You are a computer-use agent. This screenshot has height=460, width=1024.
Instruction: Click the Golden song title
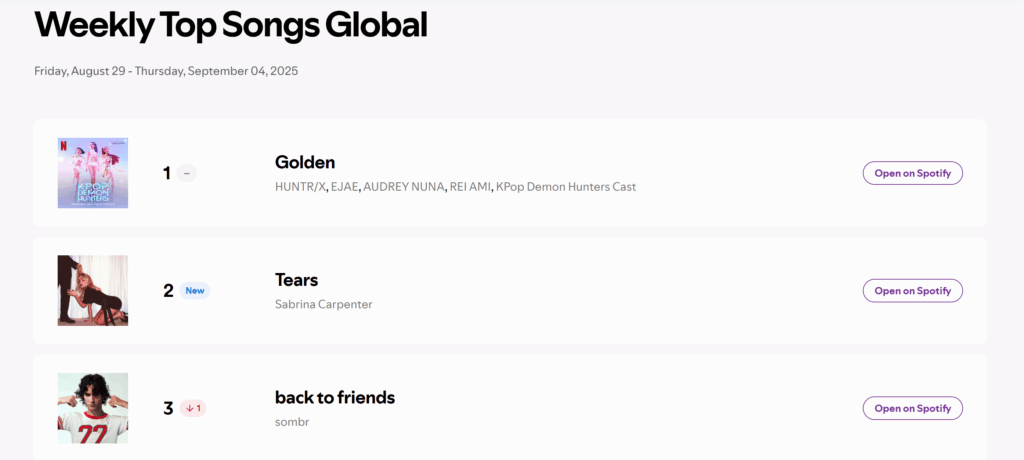305,162
